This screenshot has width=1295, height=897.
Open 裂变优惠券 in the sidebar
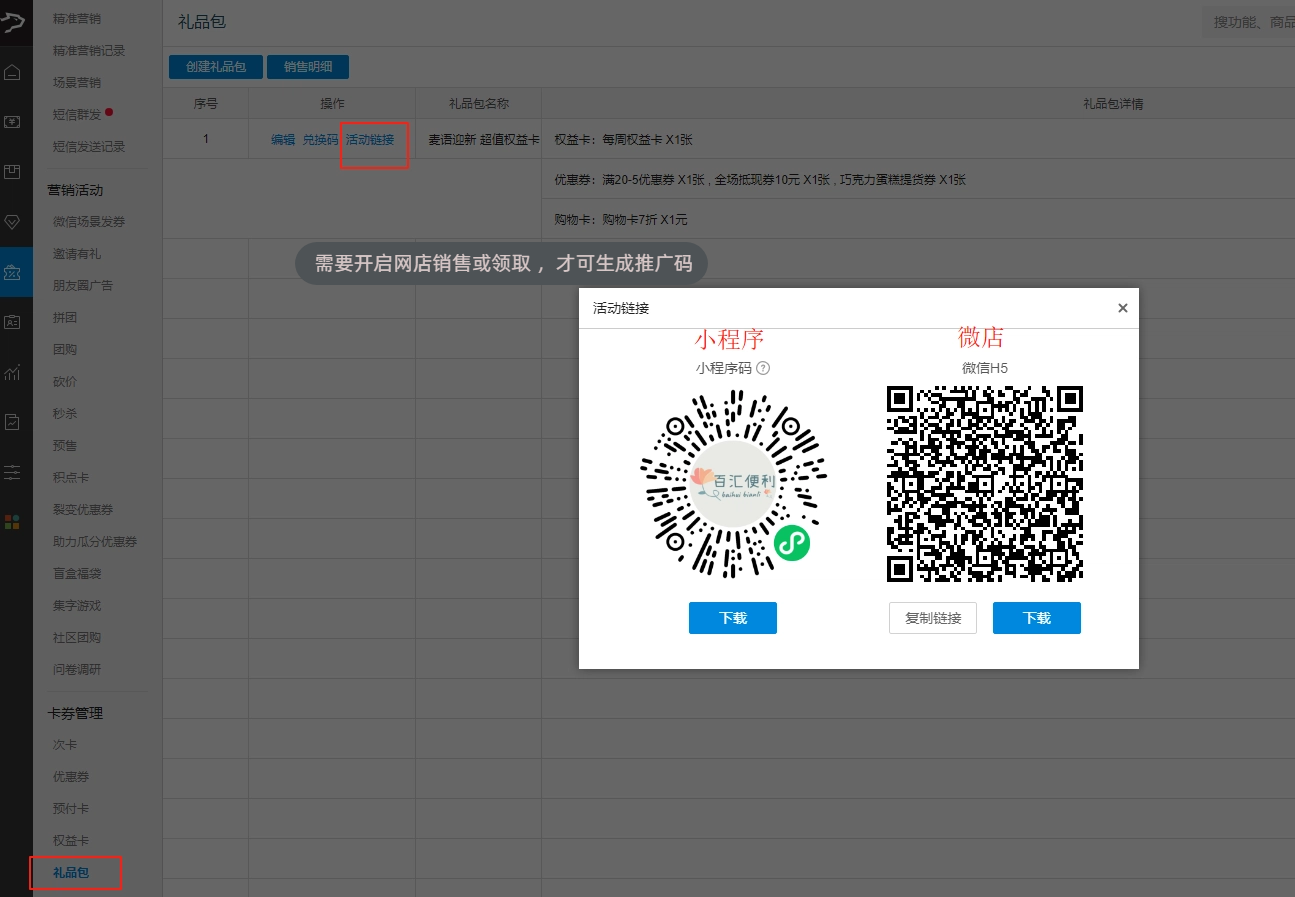(x=83, y=509)
